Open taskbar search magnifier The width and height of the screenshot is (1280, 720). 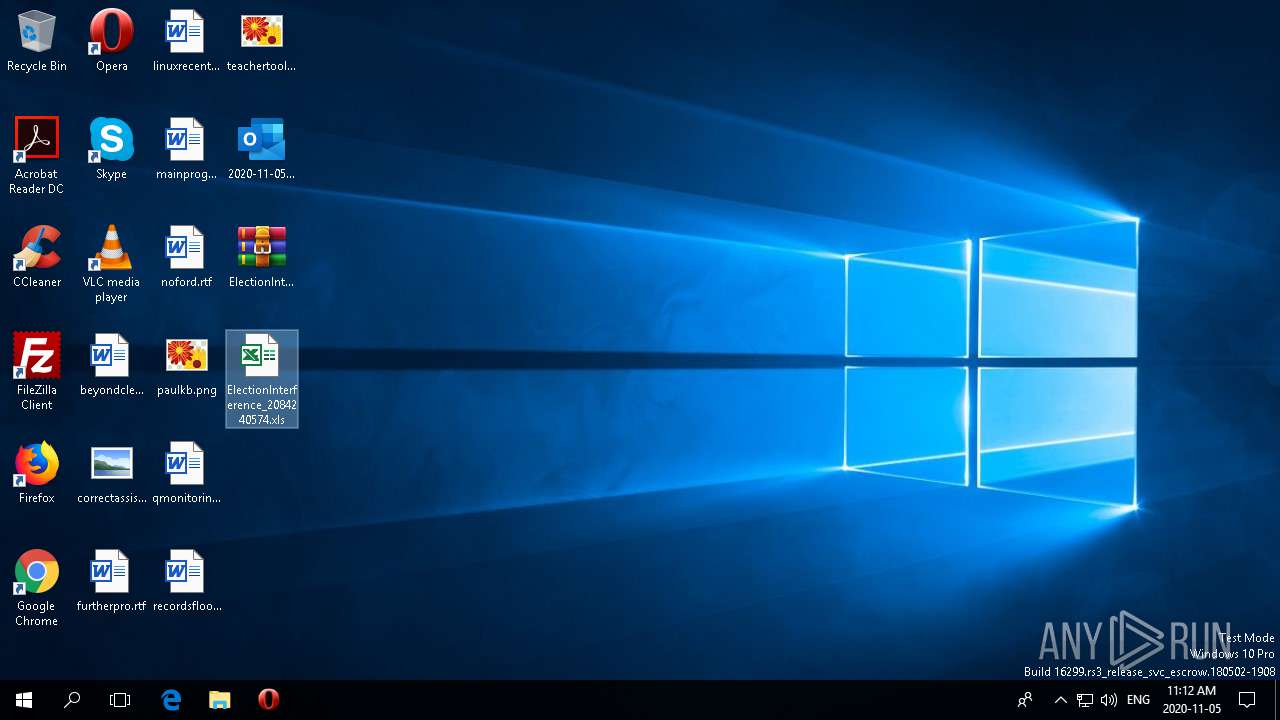[72, 700]
